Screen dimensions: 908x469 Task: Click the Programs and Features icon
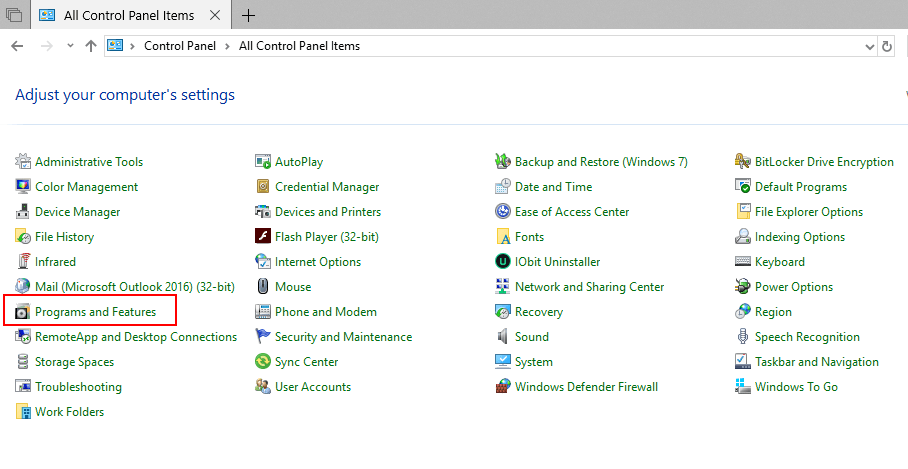tap(24, 312)
